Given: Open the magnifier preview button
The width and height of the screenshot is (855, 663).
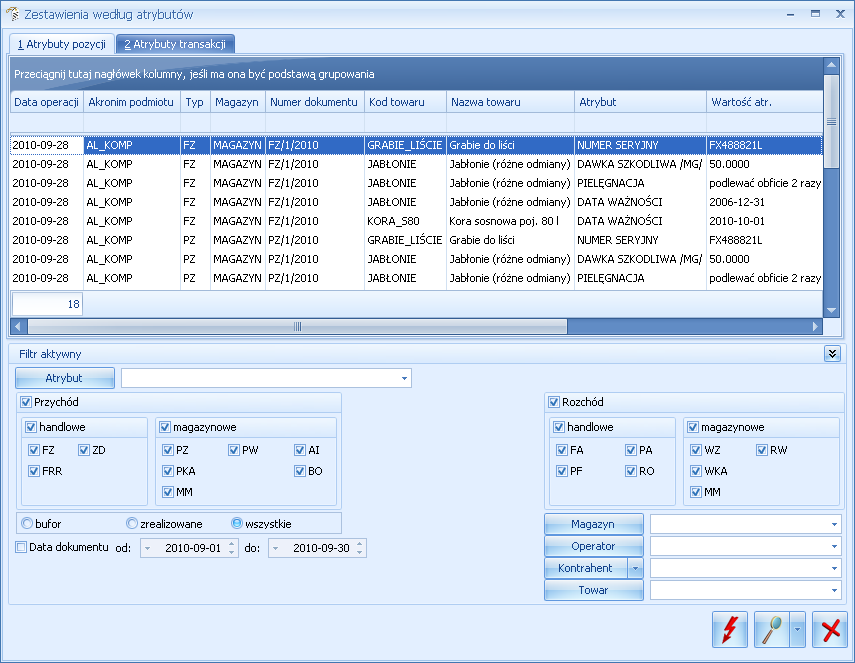Looking at the screenshot, I should coord(772,629).
